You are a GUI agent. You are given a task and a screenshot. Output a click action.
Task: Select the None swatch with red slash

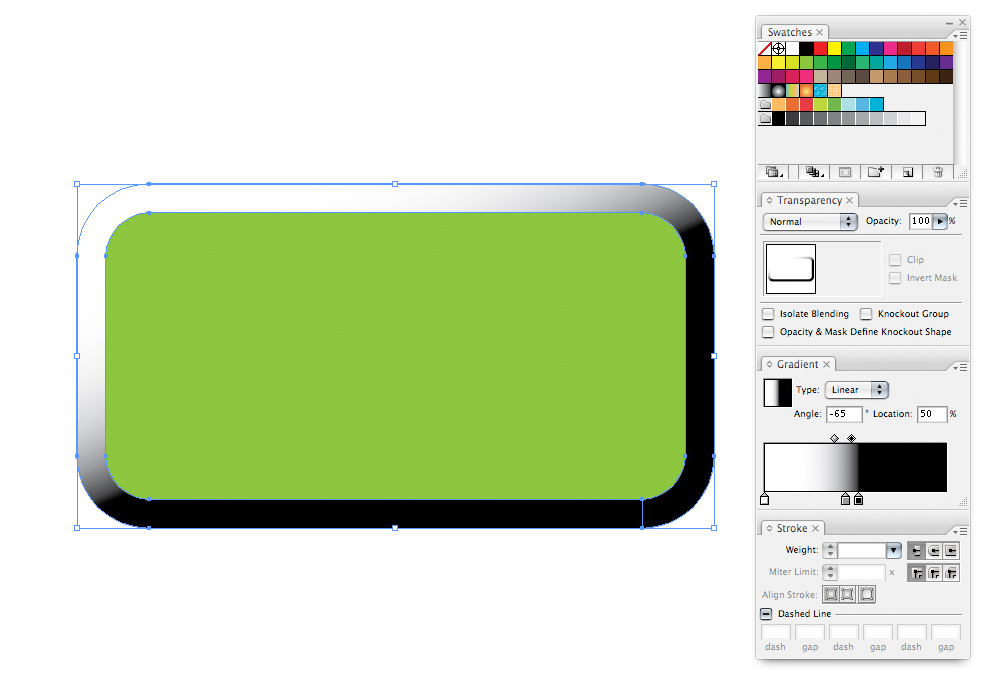click(765, 48)
